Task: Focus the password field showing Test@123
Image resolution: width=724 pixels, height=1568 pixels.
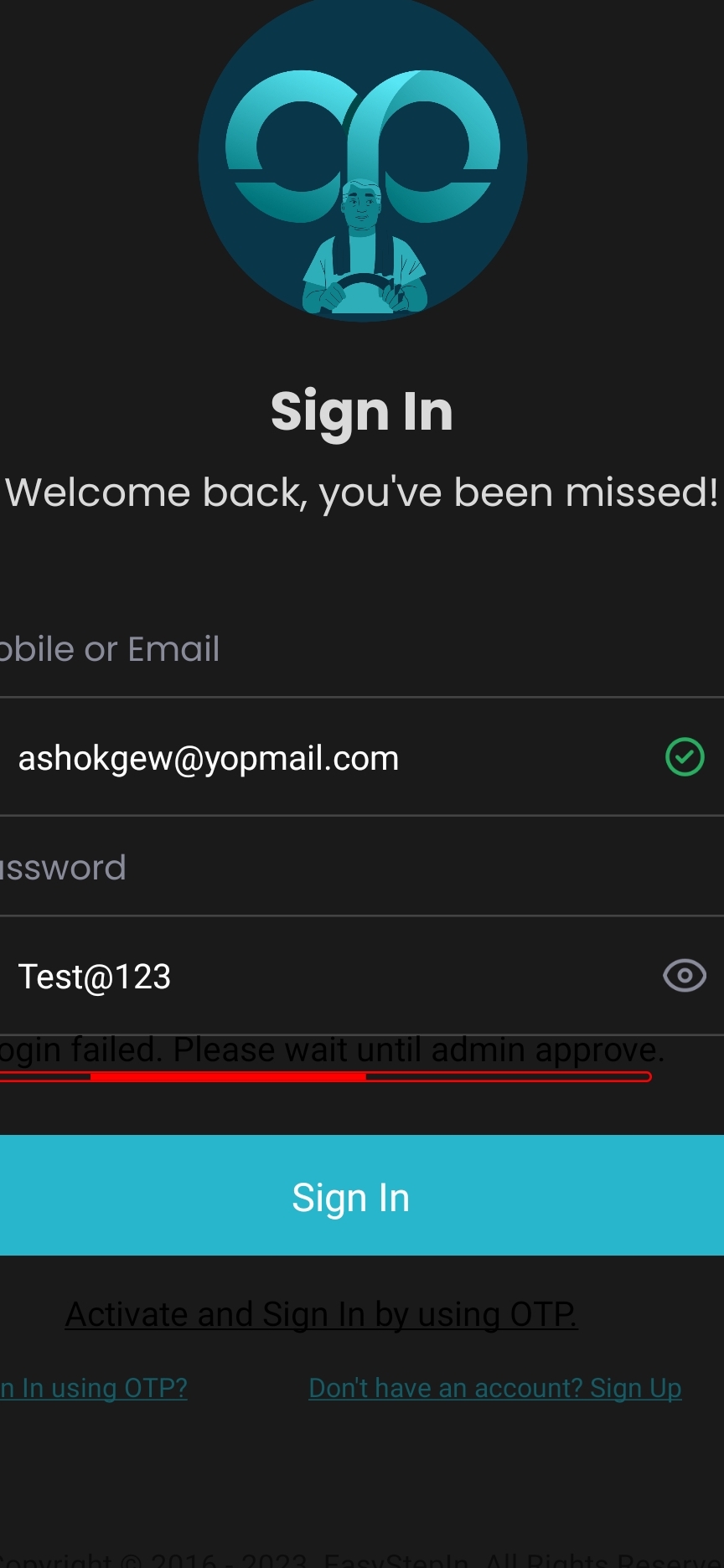Action: click(x=362, y=976)
